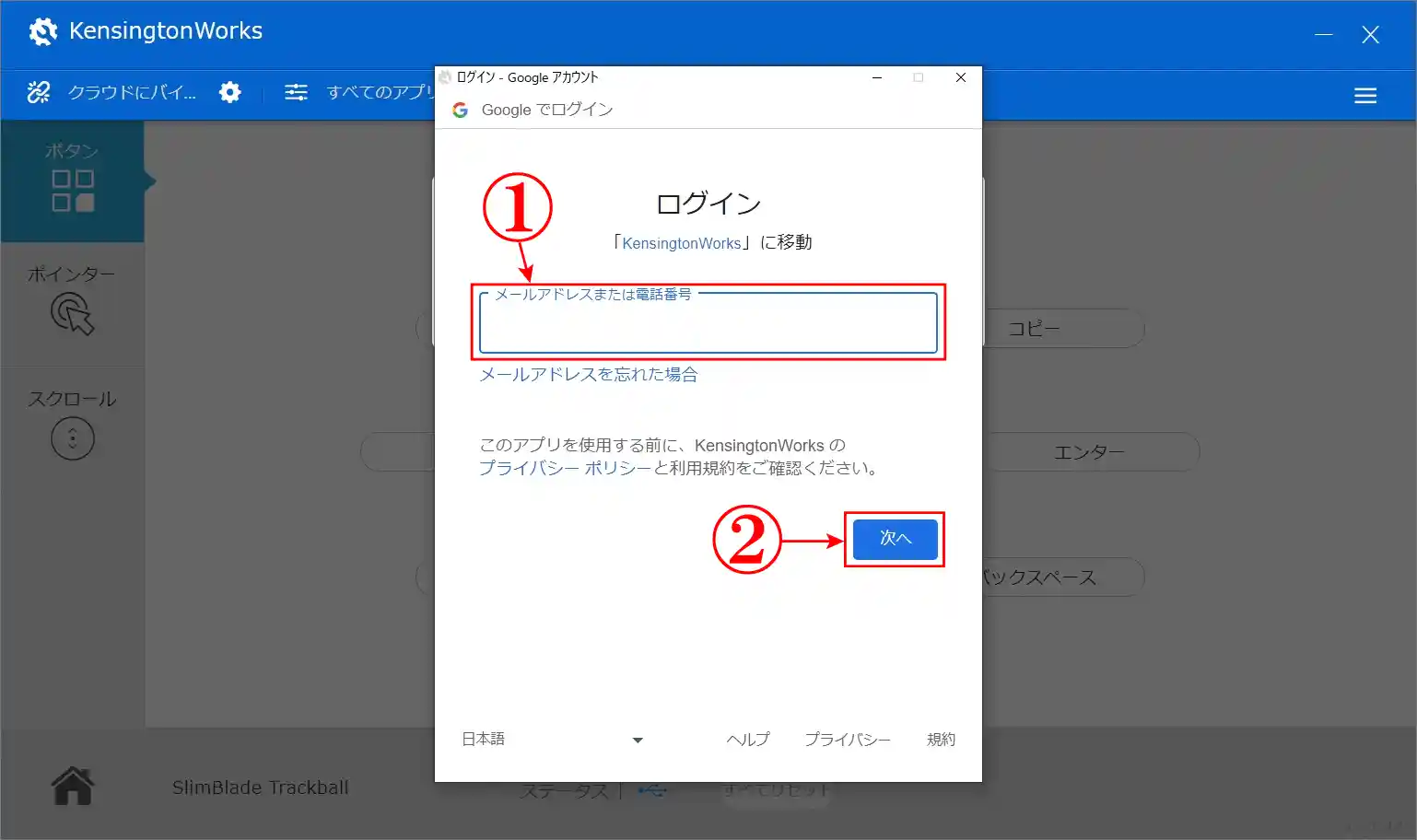Click the エンター button in KensingtonWorks
The width and height of the screenshot is (1417, 840).
pos(1092,452)
